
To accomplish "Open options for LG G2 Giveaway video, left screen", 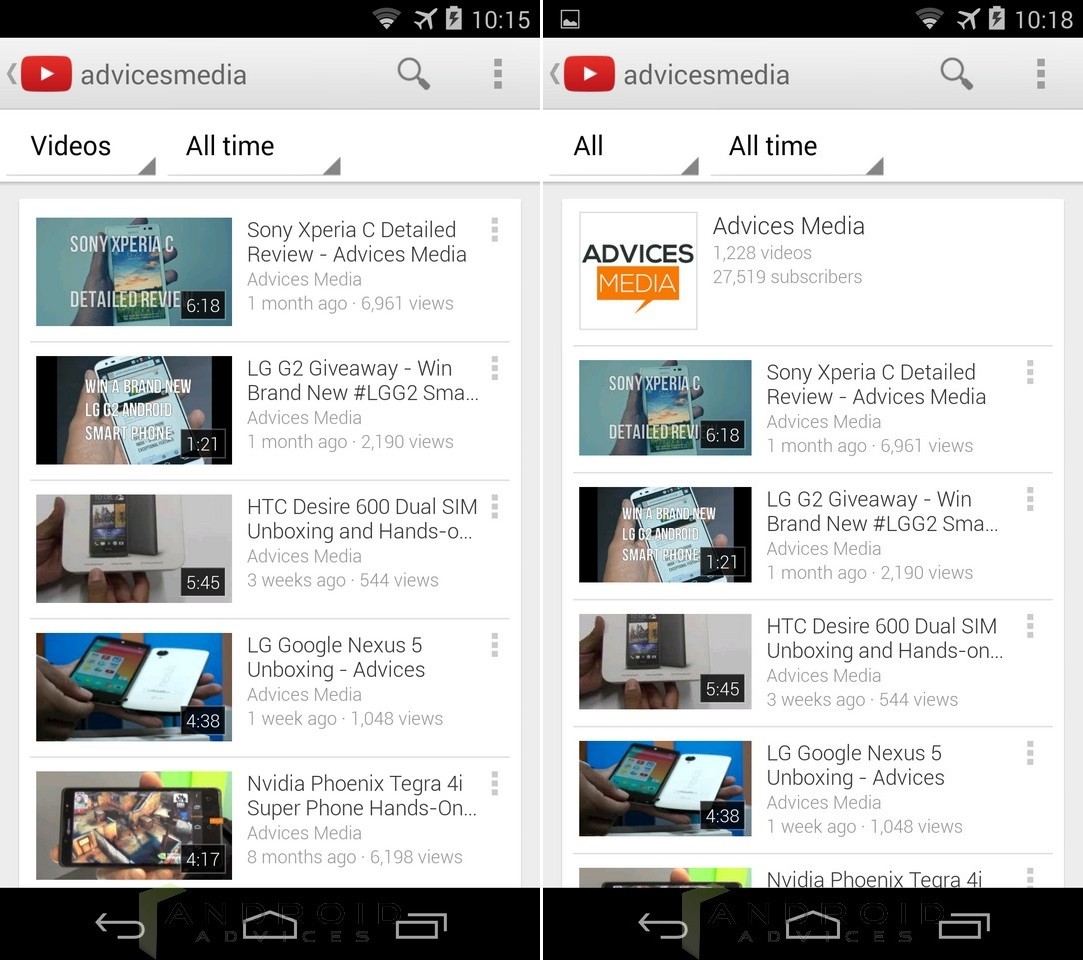I will pos(495,368).
